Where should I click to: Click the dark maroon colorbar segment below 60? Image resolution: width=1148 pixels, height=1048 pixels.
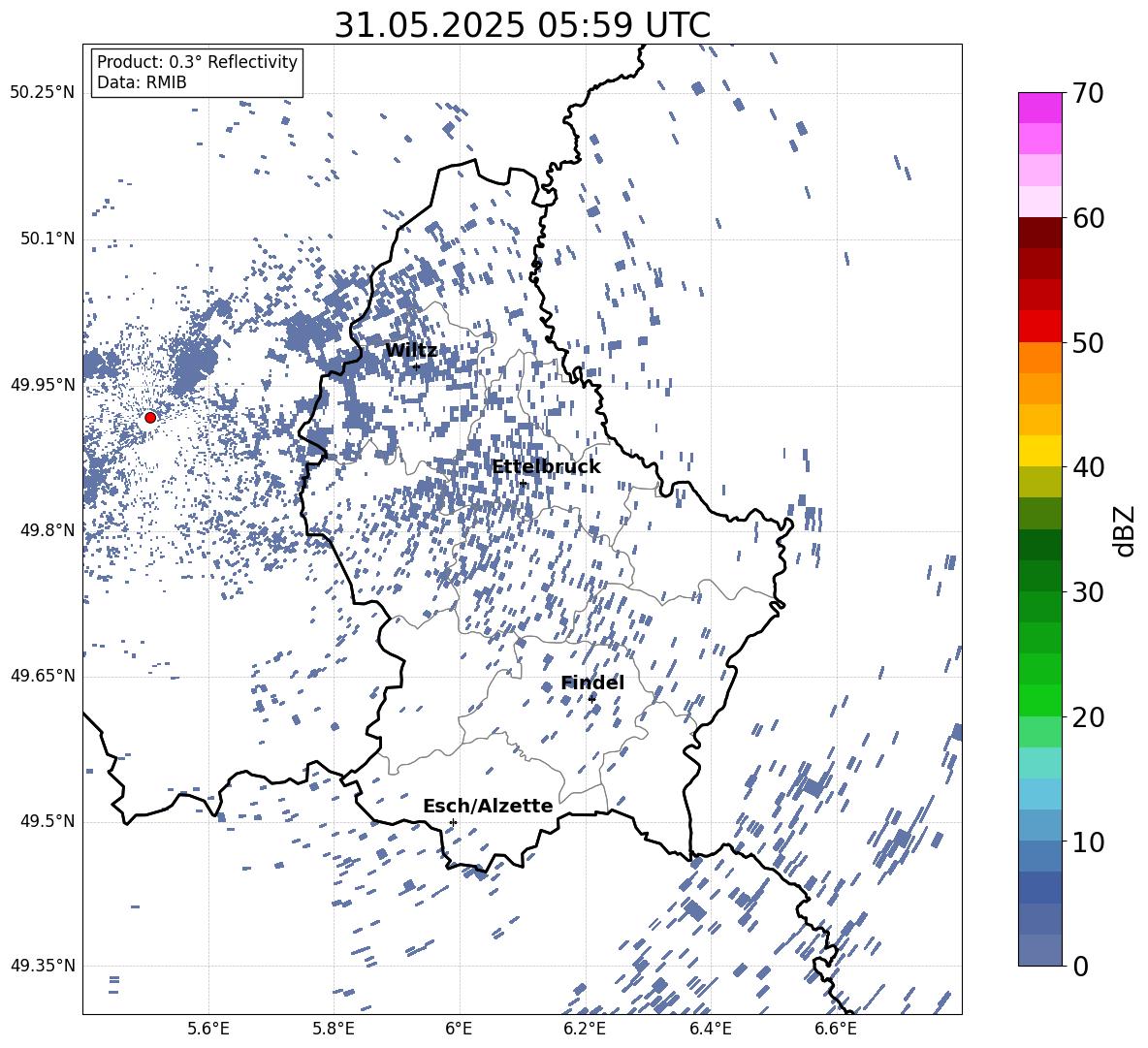[x=1039, y=233]
